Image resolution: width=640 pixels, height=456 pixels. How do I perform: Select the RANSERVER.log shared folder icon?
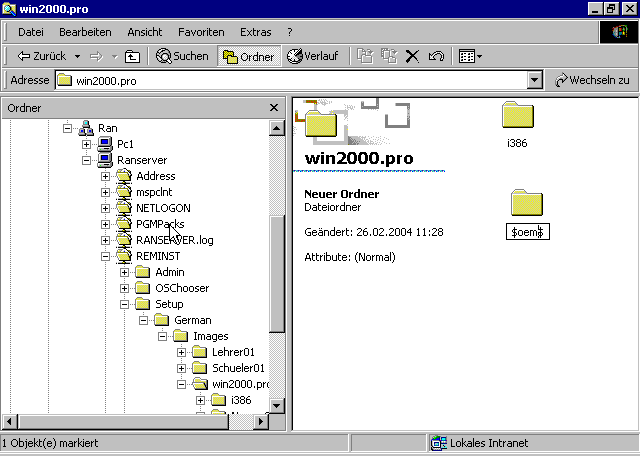point(124,240)
